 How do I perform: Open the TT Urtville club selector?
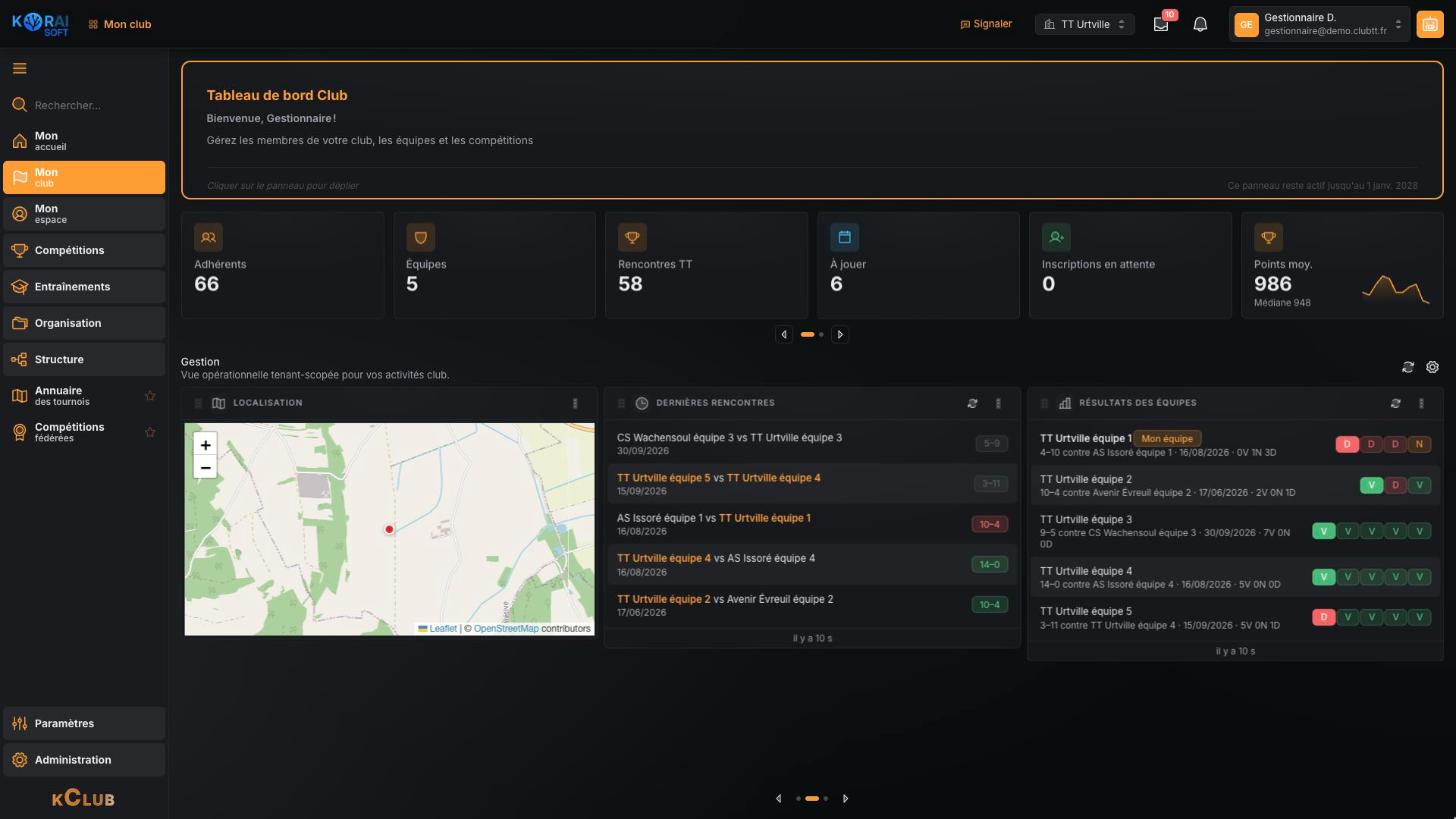point(1085,24)
